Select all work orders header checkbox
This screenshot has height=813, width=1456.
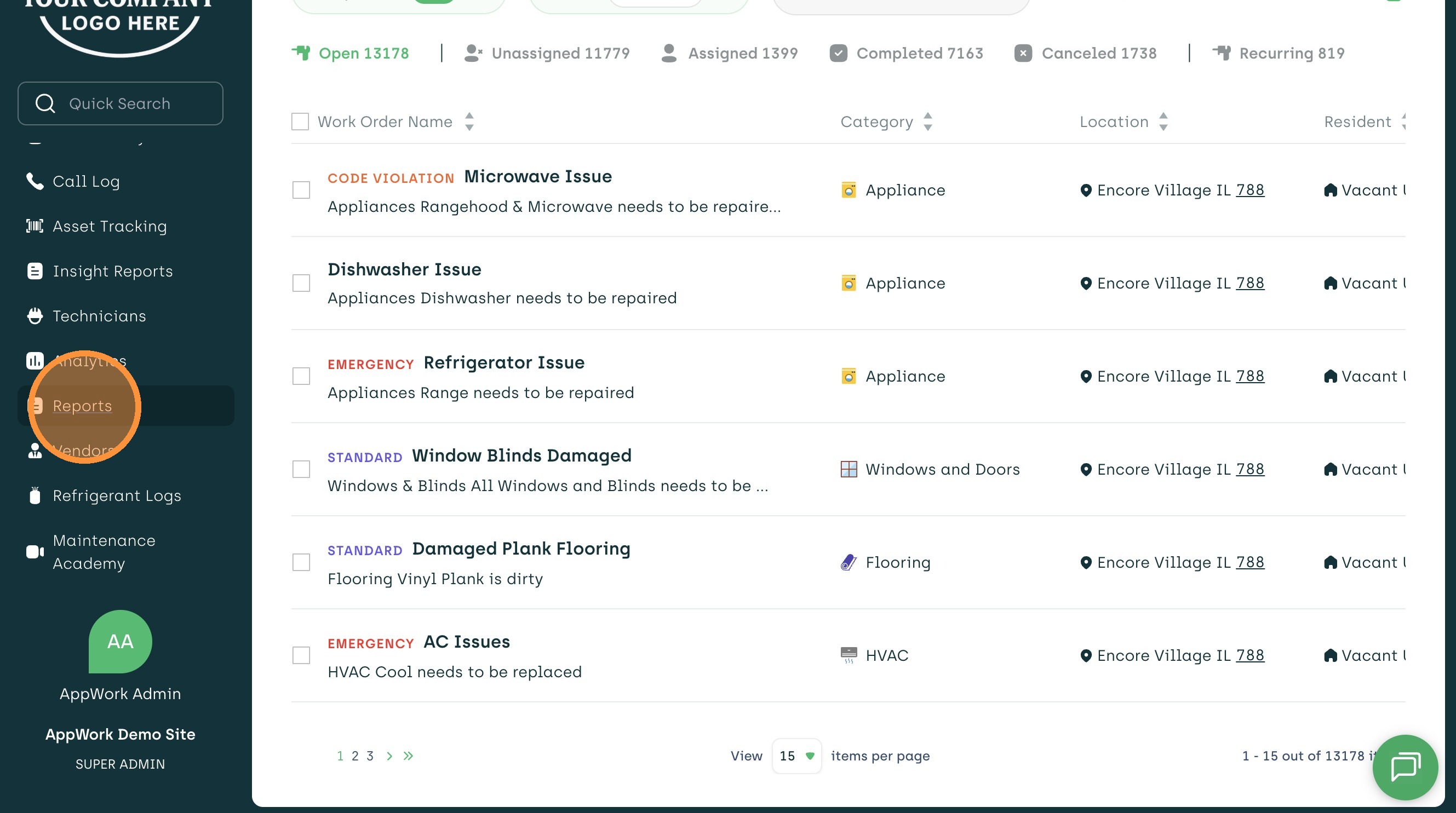pyautogui.click(x=300, y=122)
